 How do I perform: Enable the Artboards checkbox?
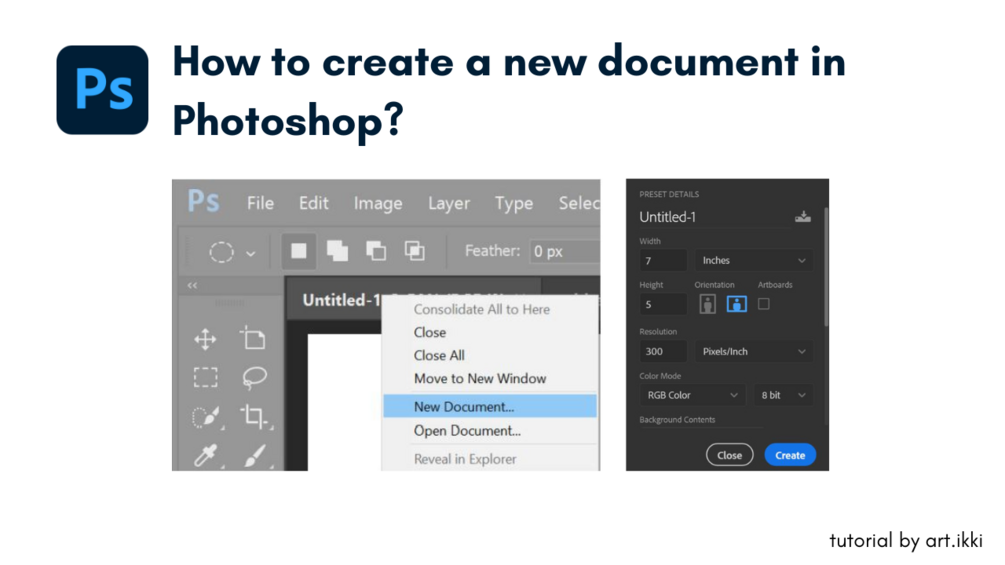(763, 304)
